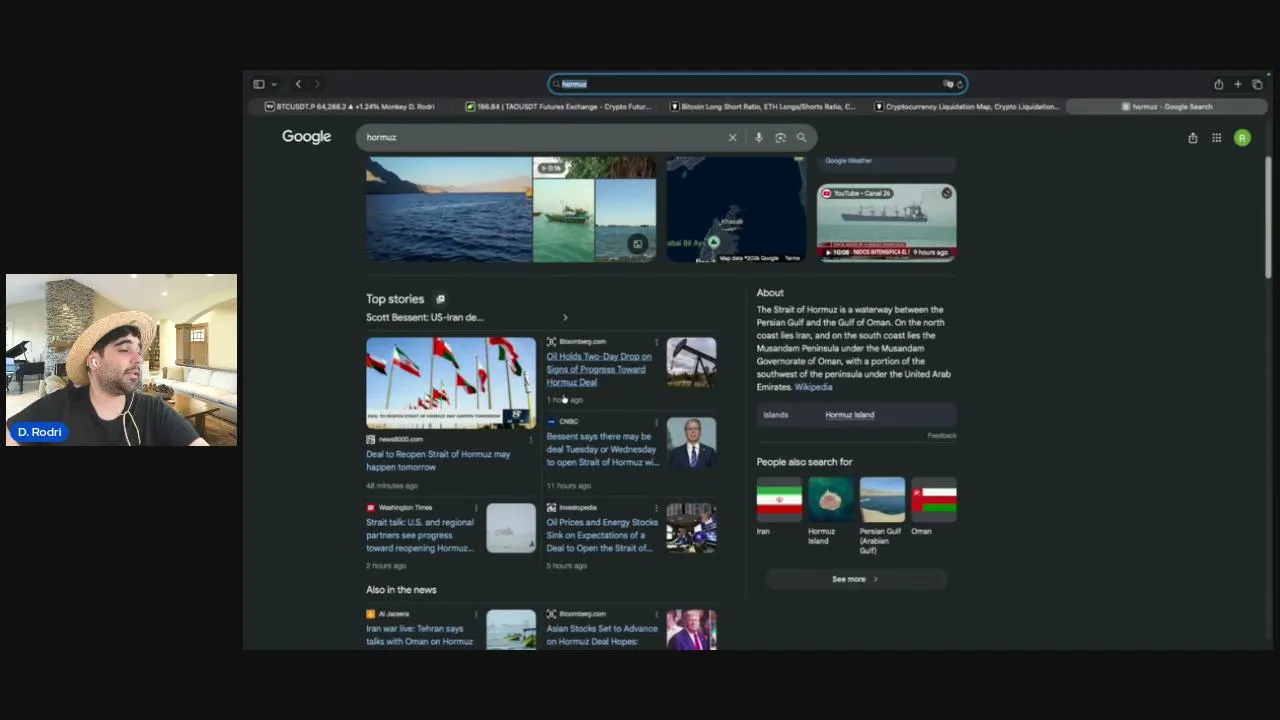Switch to the BTCUSDT.P tab

(350, 107)
